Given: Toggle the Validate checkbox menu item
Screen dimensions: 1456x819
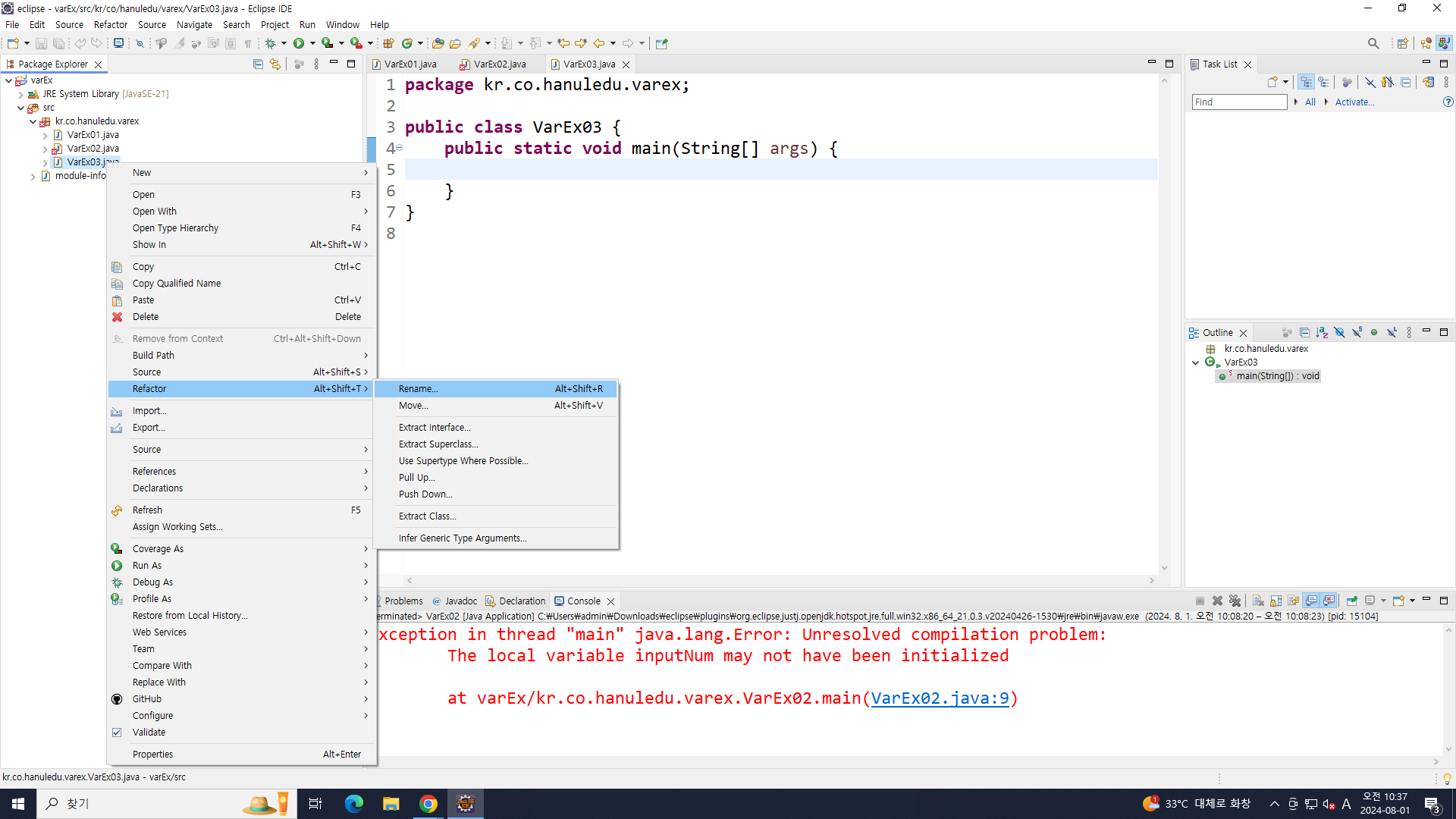Looking at the screenshot, I should click(149, 733).
